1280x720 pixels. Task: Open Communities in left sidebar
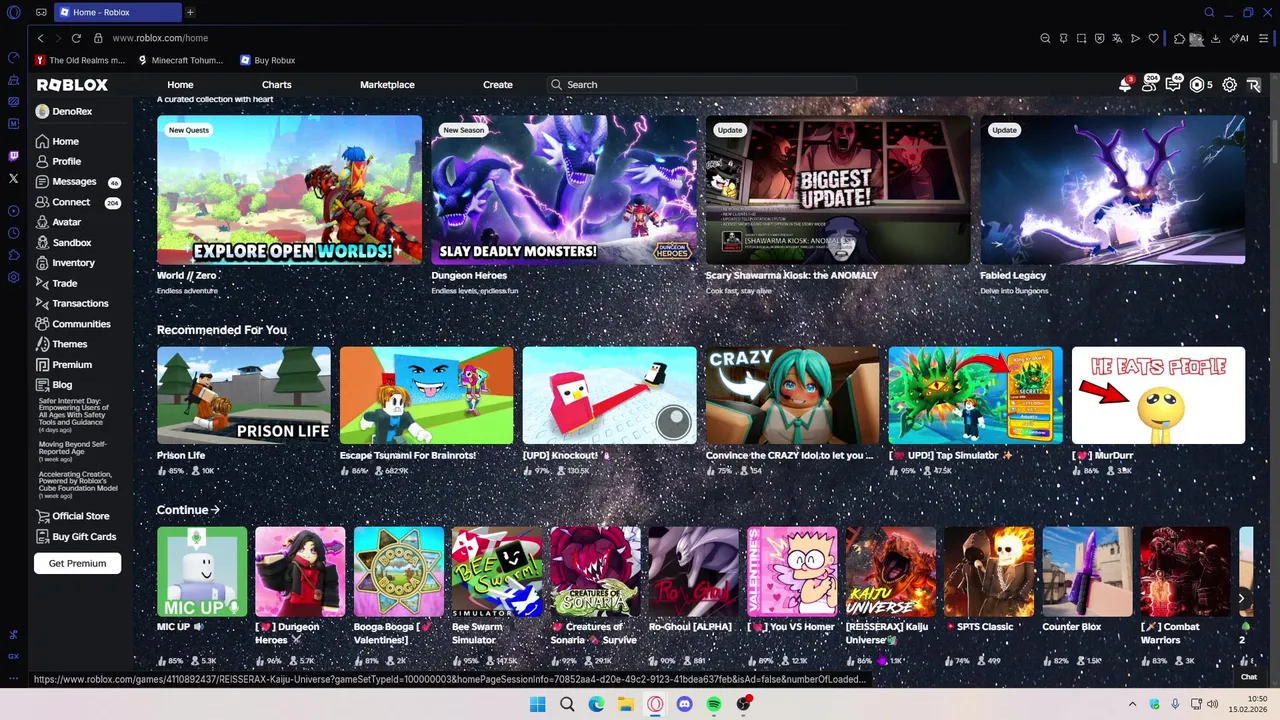[81, 324]
